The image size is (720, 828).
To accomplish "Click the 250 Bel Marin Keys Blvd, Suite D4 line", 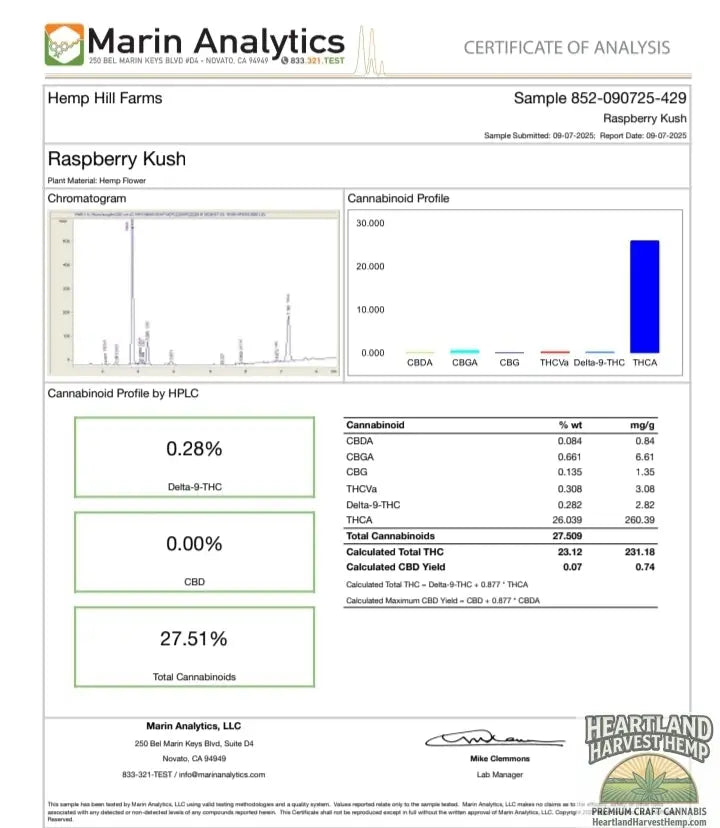I will point(194,744).
